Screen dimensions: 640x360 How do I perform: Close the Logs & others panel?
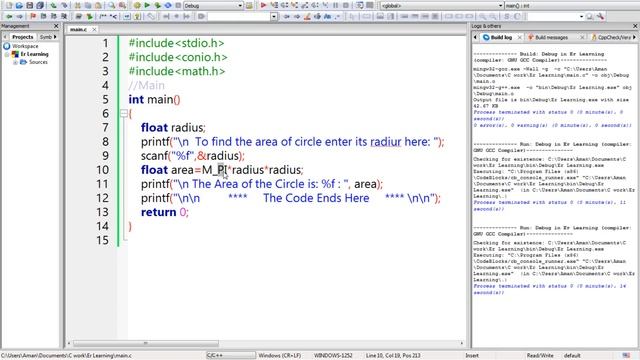click(635, 26)
